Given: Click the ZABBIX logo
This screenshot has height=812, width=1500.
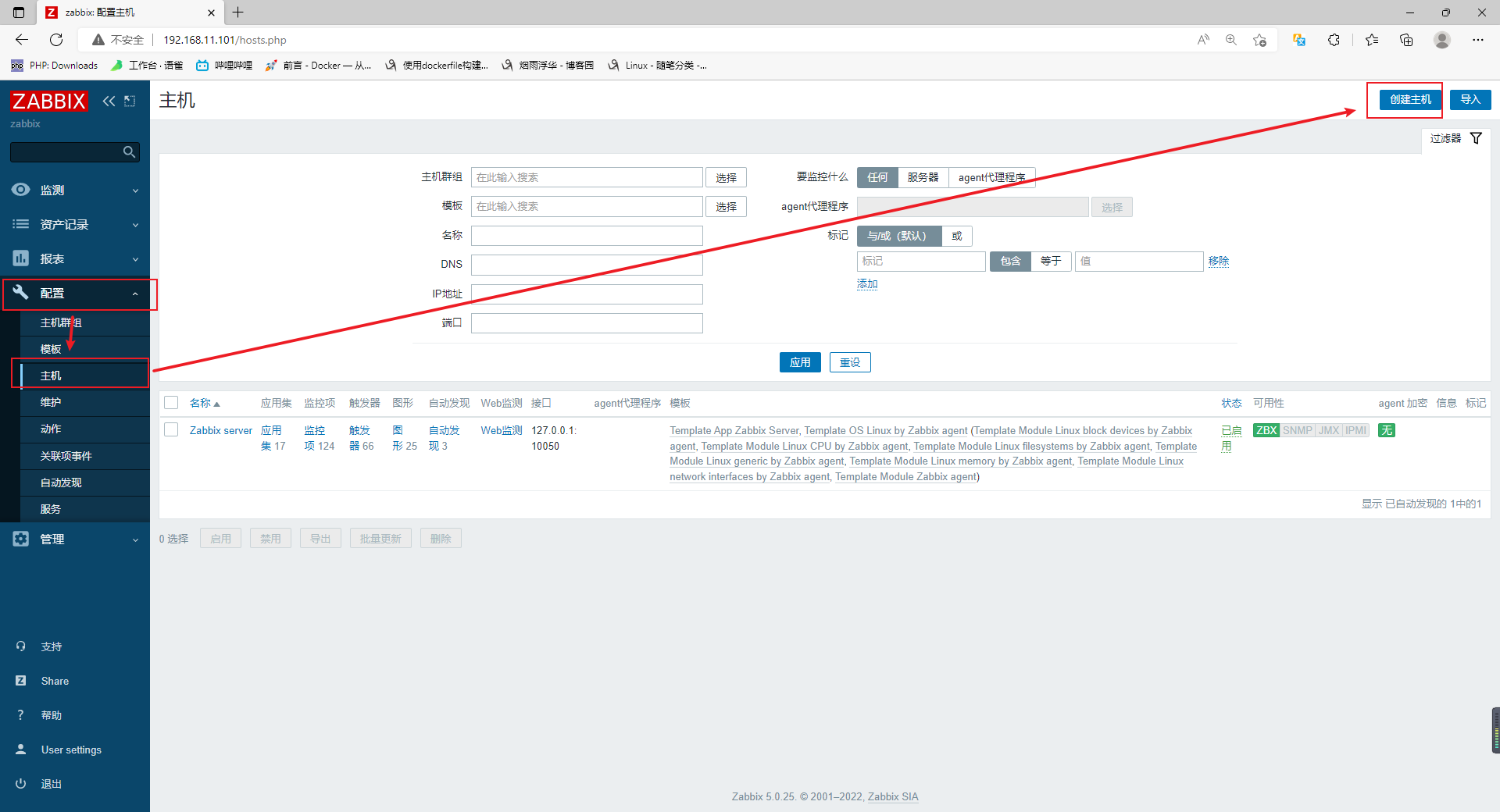Looking at the screenshot, I should pos(48,101).
